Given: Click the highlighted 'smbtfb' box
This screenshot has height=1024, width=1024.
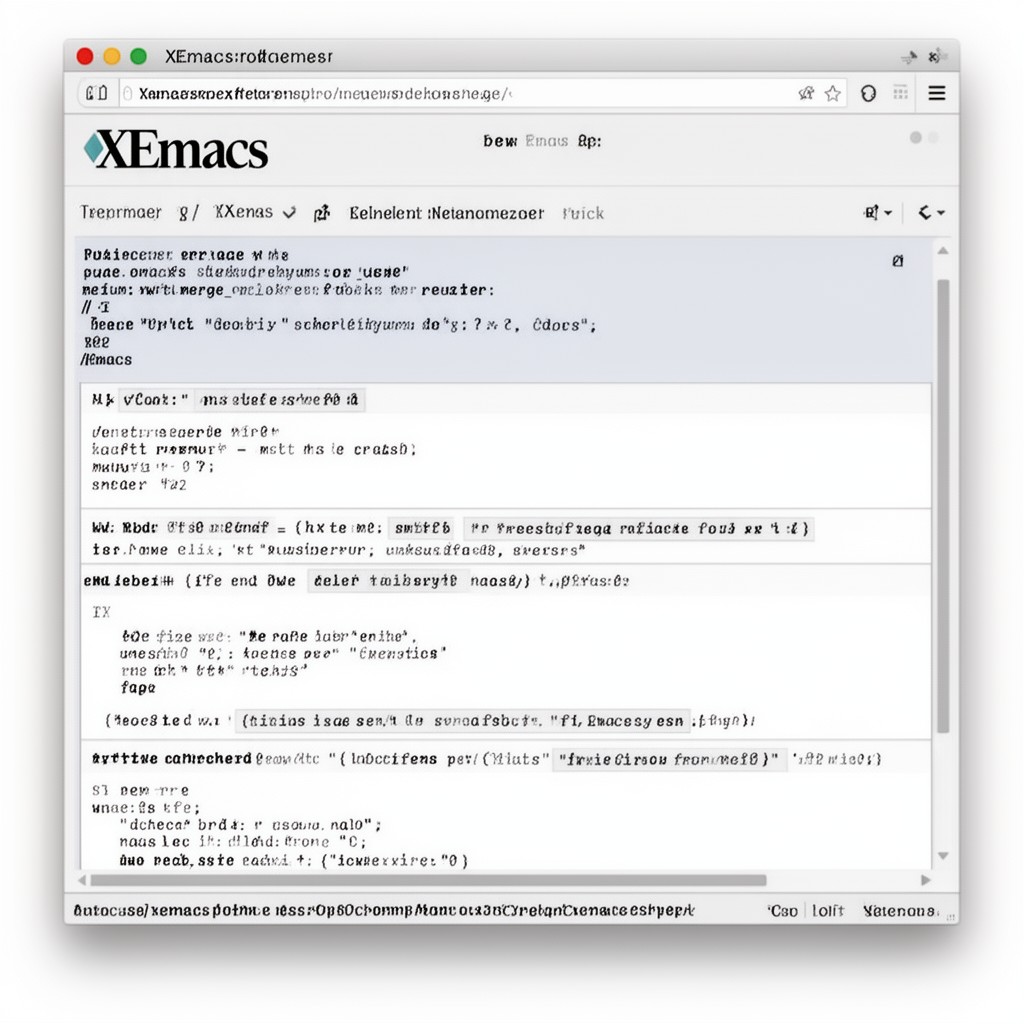Looking at the screenshot, I should pyautogui.click(x=422, y=528).
